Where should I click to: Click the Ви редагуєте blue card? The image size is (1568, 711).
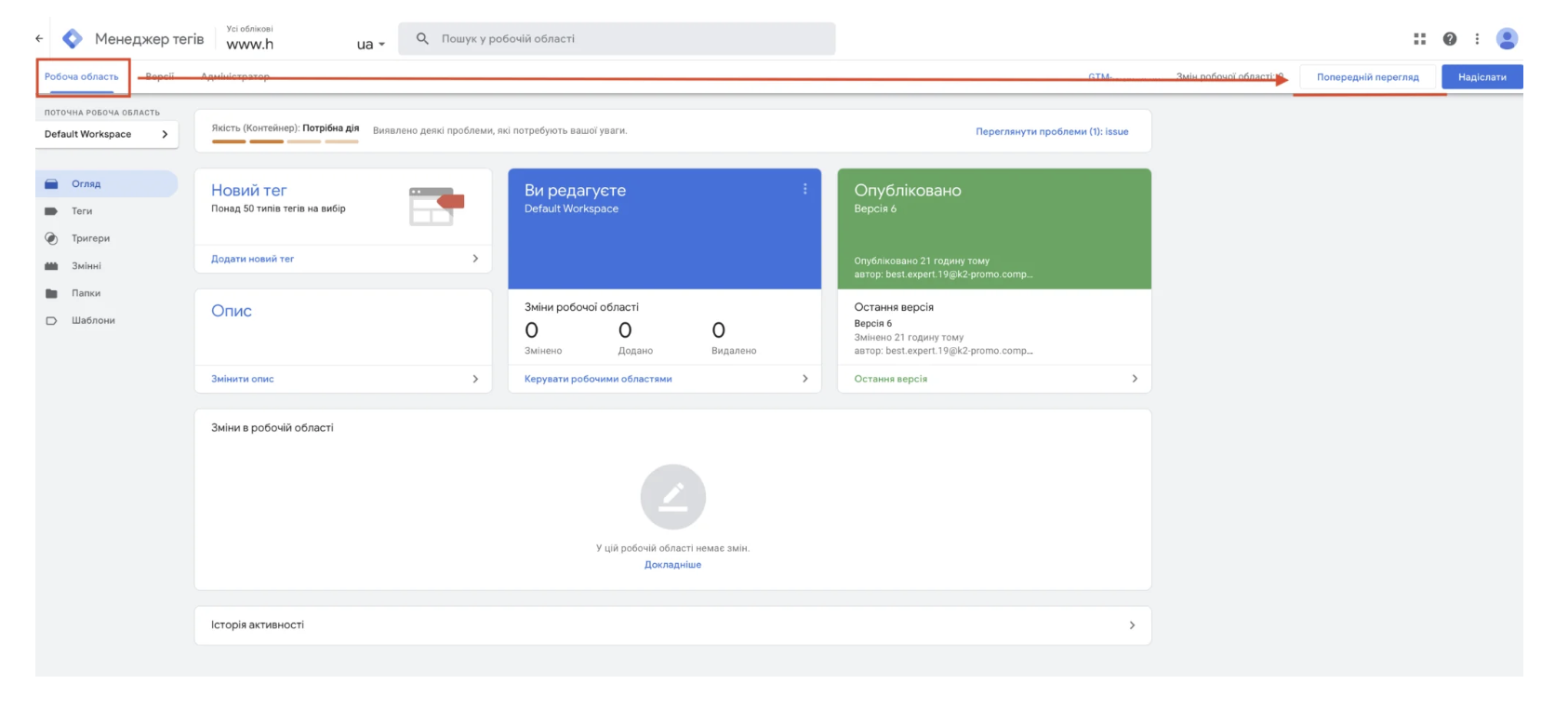pyautogui.click(x=664, y=229)
